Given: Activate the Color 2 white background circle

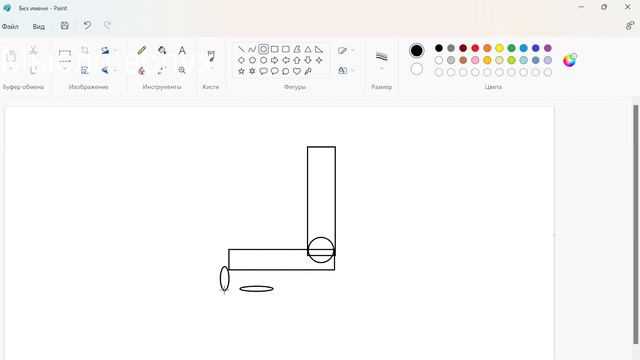Looking at the screenshot, I should click(416, 69).
